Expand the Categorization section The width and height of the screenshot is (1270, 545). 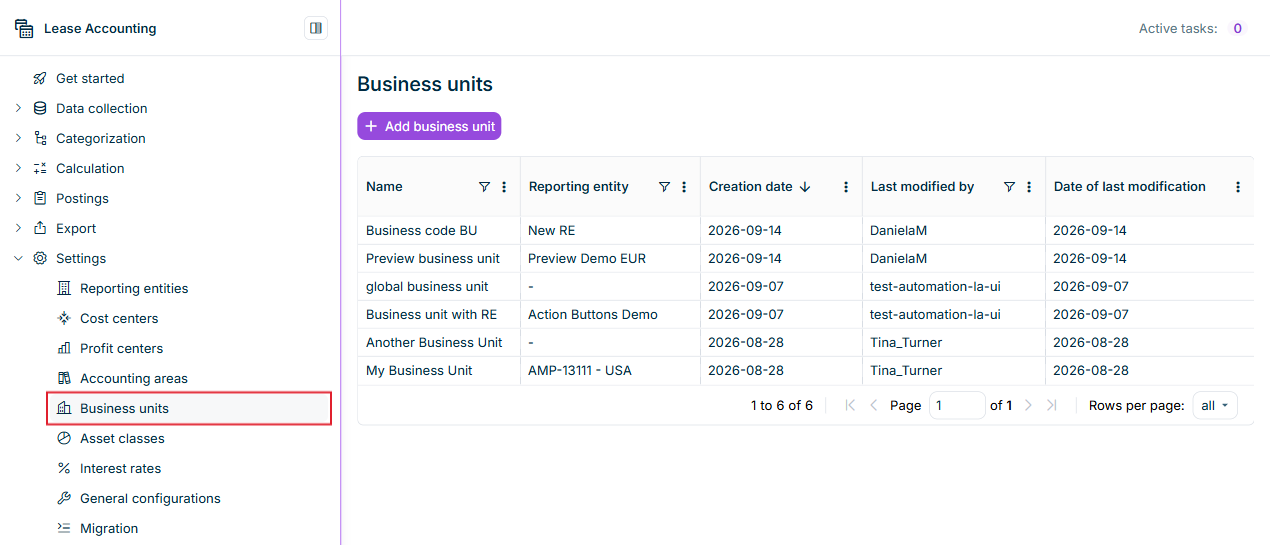[x=18, y=138]
